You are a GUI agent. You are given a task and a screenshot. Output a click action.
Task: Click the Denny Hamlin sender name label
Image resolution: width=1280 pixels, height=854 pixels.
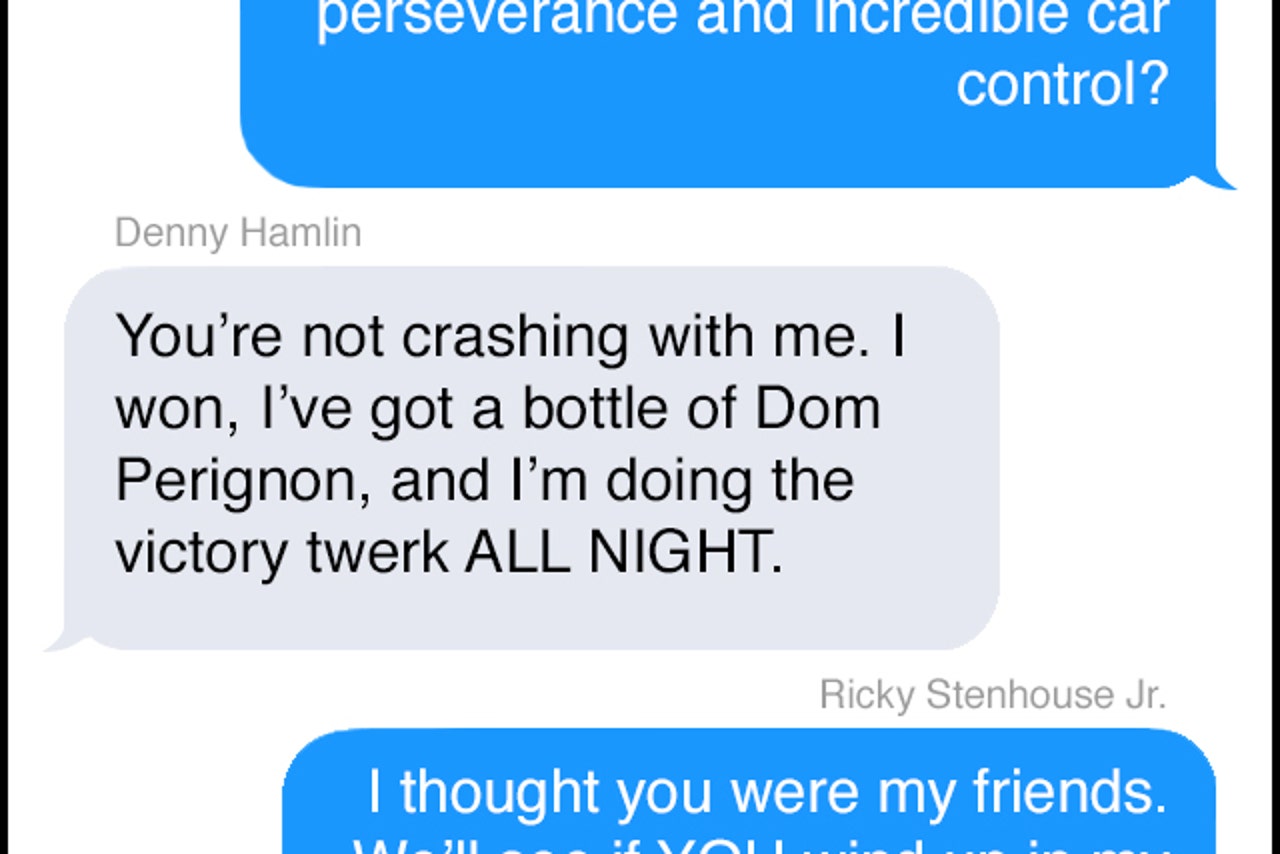[238, 233]
